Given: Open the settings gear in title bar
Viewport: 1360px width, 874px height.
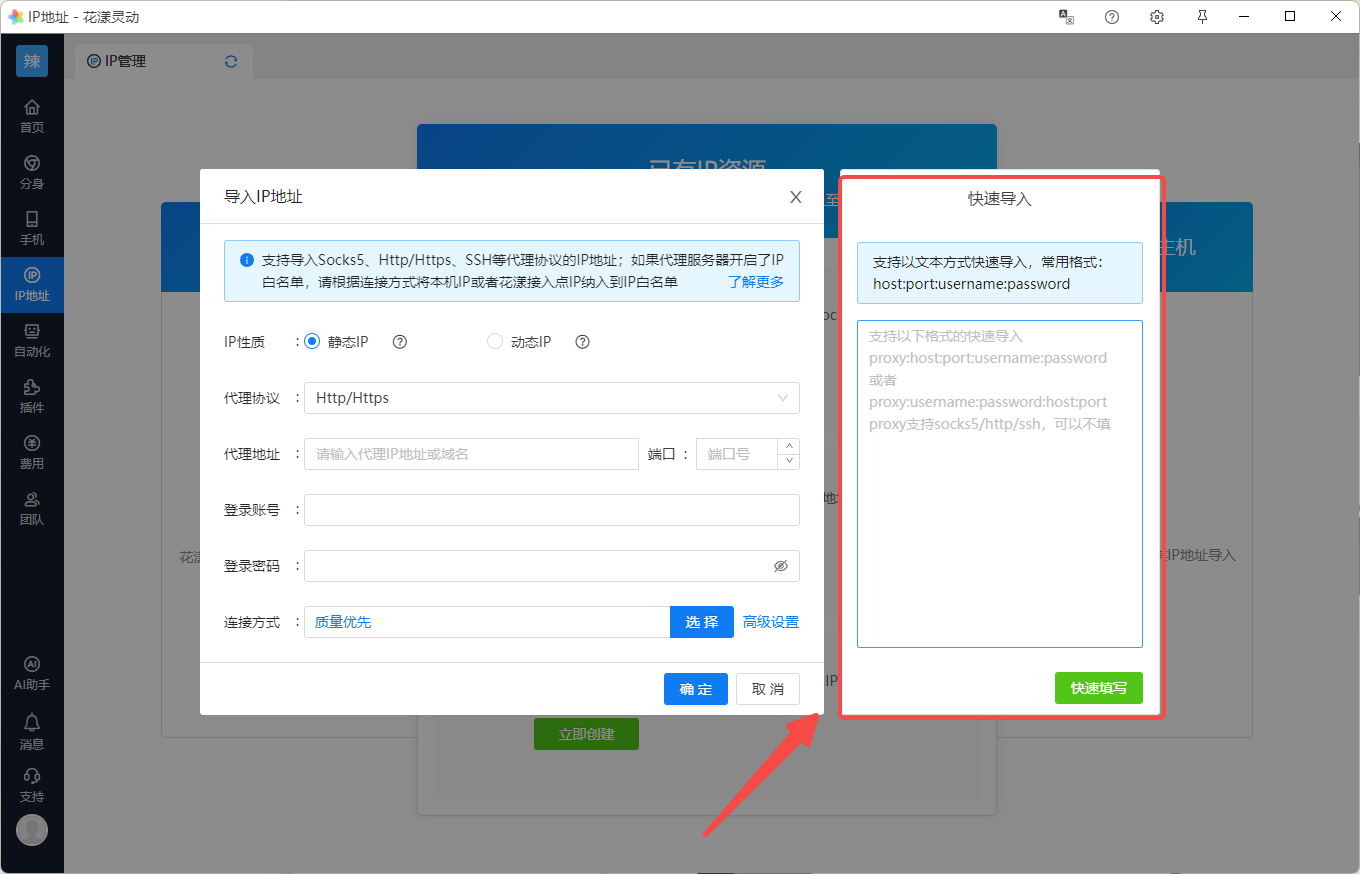Looking at the screenshot, I should tap(1157, 17).
